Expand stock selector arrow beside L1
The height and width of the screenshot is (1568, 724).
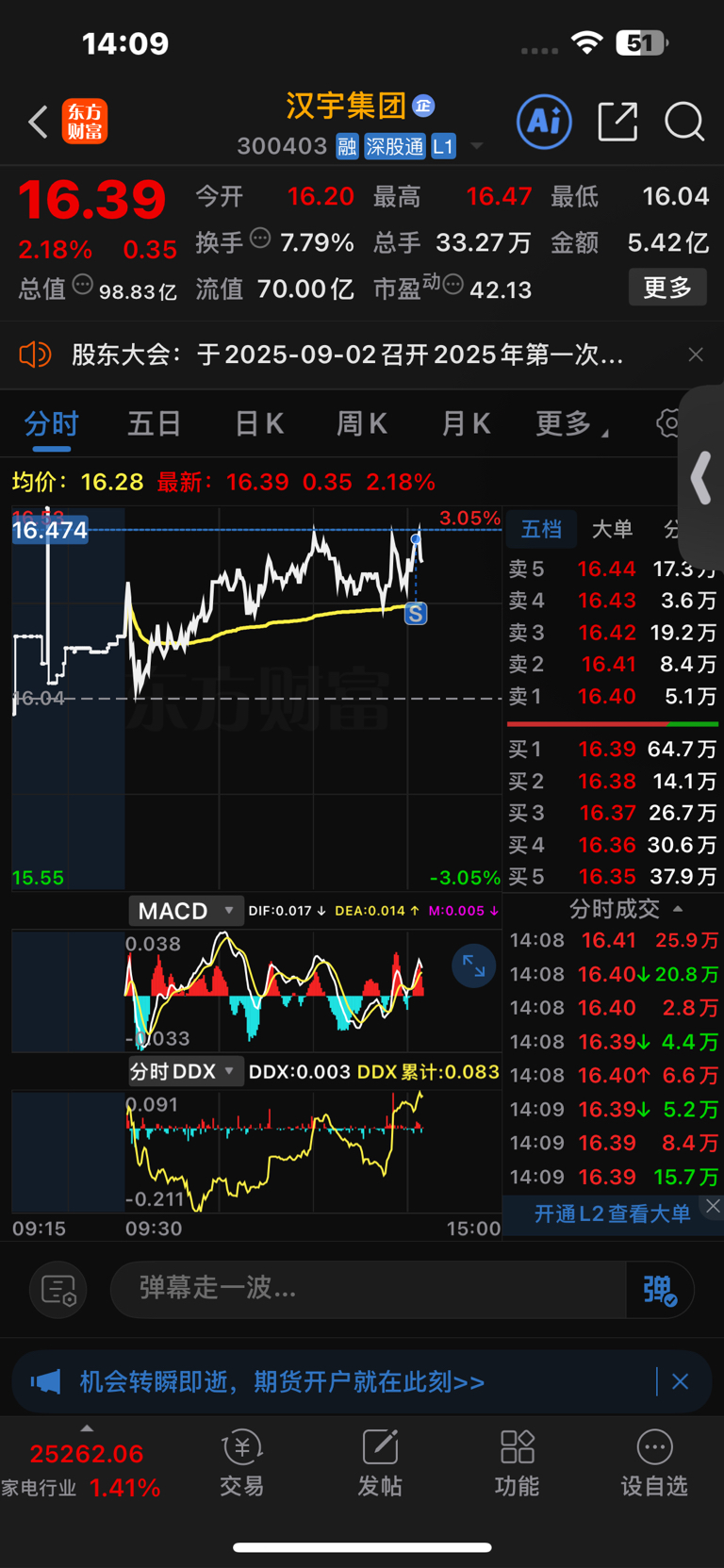pyautogui.click(x=477, y=146)
